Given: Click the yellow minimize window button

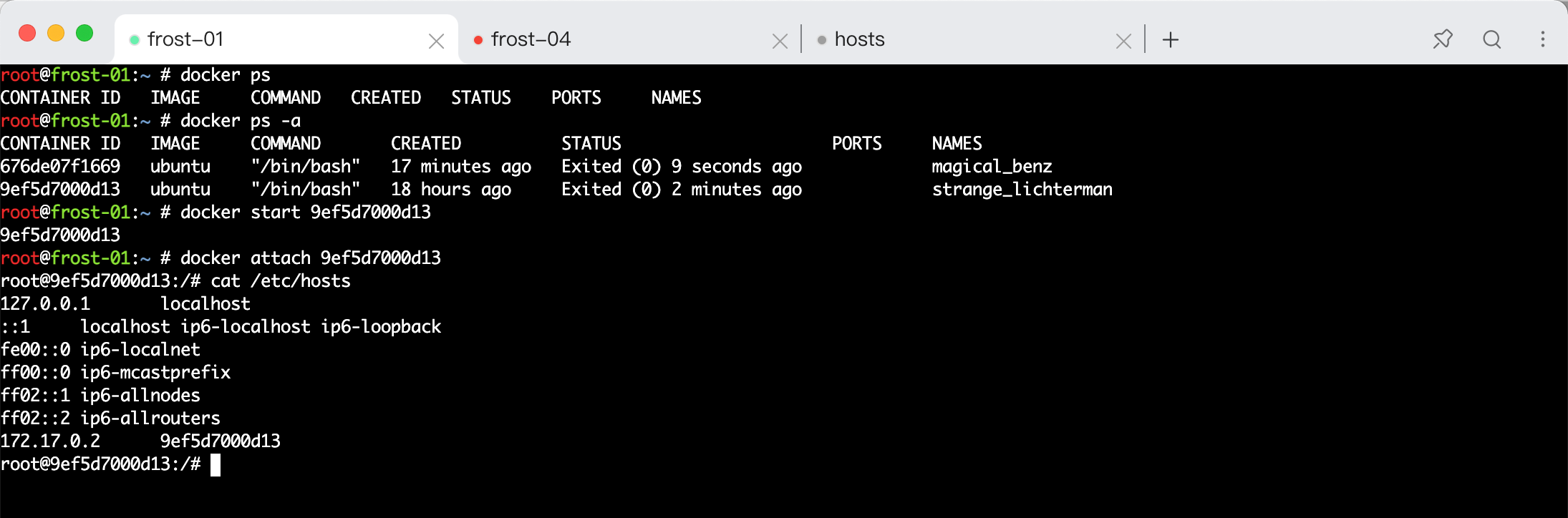Looking at the screenshot, I should tap(56, 34).
